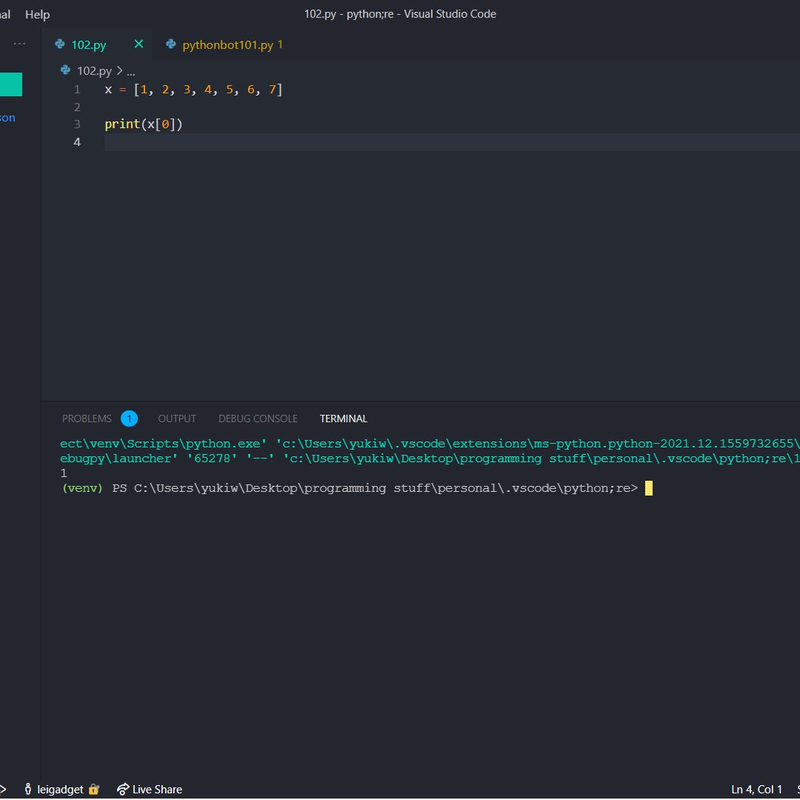The image size is (800, 800).
Task: Switch to pythonbot101.py tab
Action: pyautogui.click(x=226, y=45)
